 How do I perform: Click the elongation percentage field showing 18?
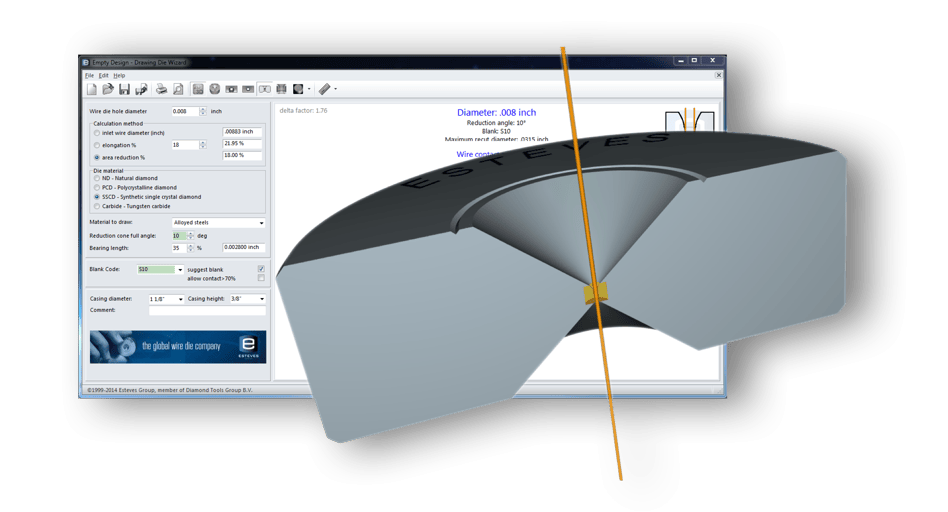click(185, 145)
